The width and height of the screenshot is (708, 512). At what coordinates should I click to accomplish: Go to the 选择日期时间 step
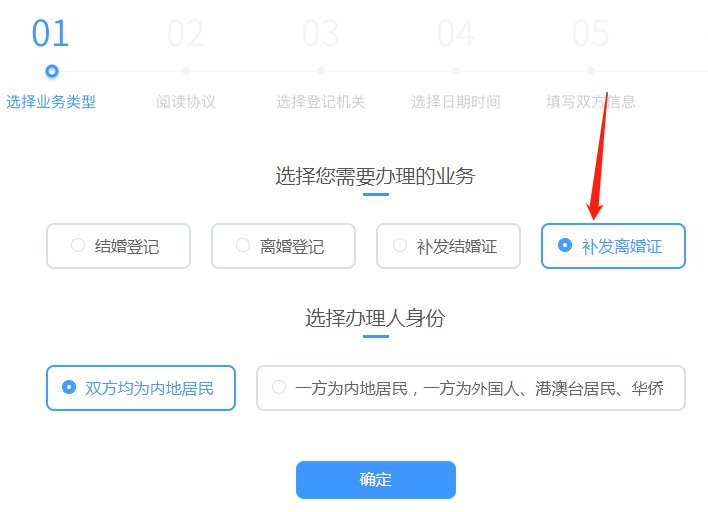(x=456, y=102)
